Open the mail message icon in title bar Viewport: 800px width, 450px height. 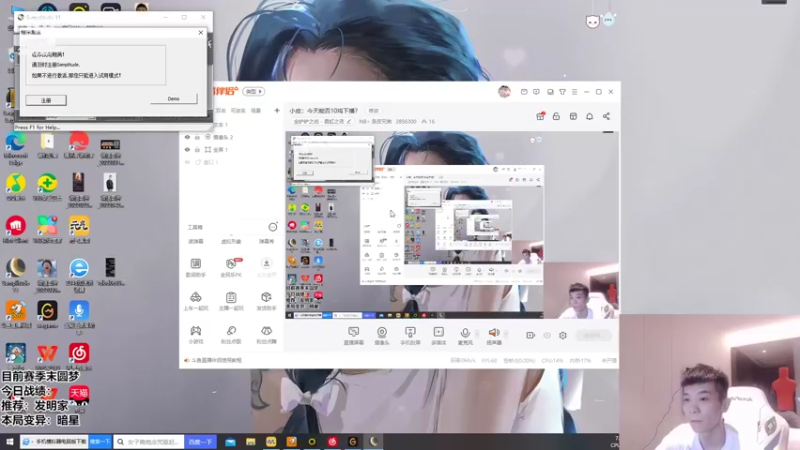point(524,92)
